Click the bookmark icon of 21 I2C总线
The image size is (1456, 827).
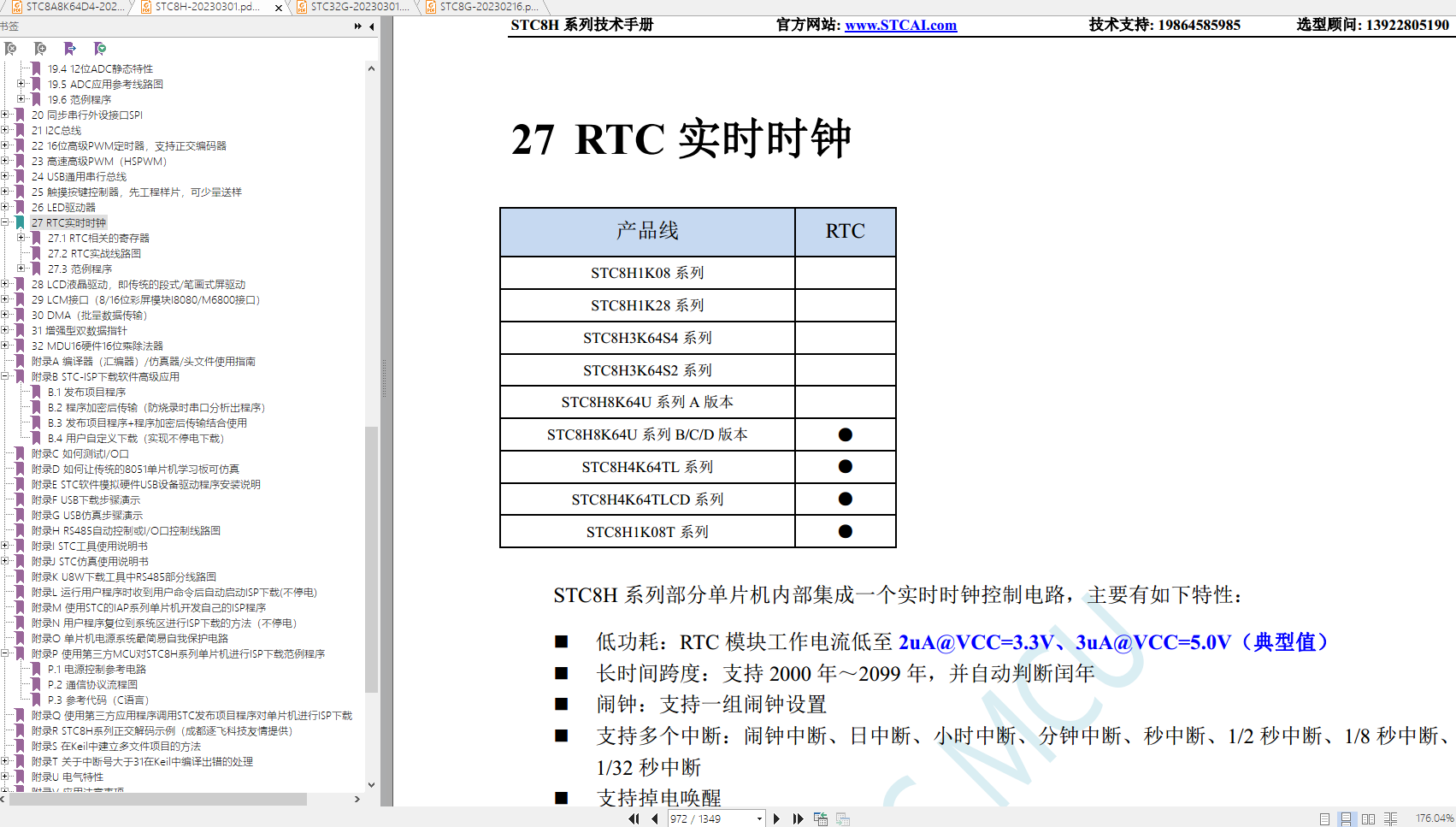(x=20, y=130)
